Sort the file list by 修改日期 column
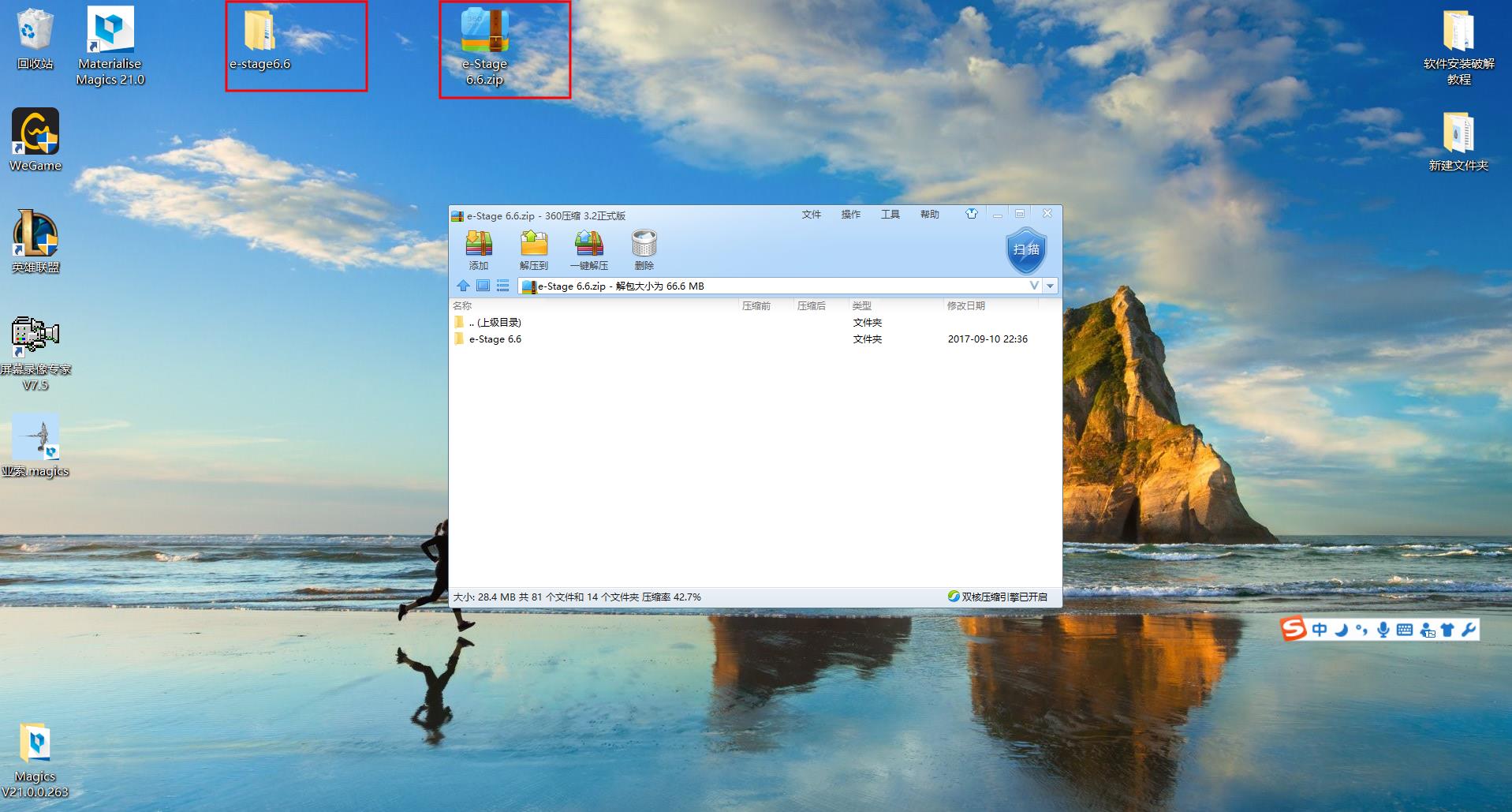This screenshot has height=812, width=1512. (965, 305)
